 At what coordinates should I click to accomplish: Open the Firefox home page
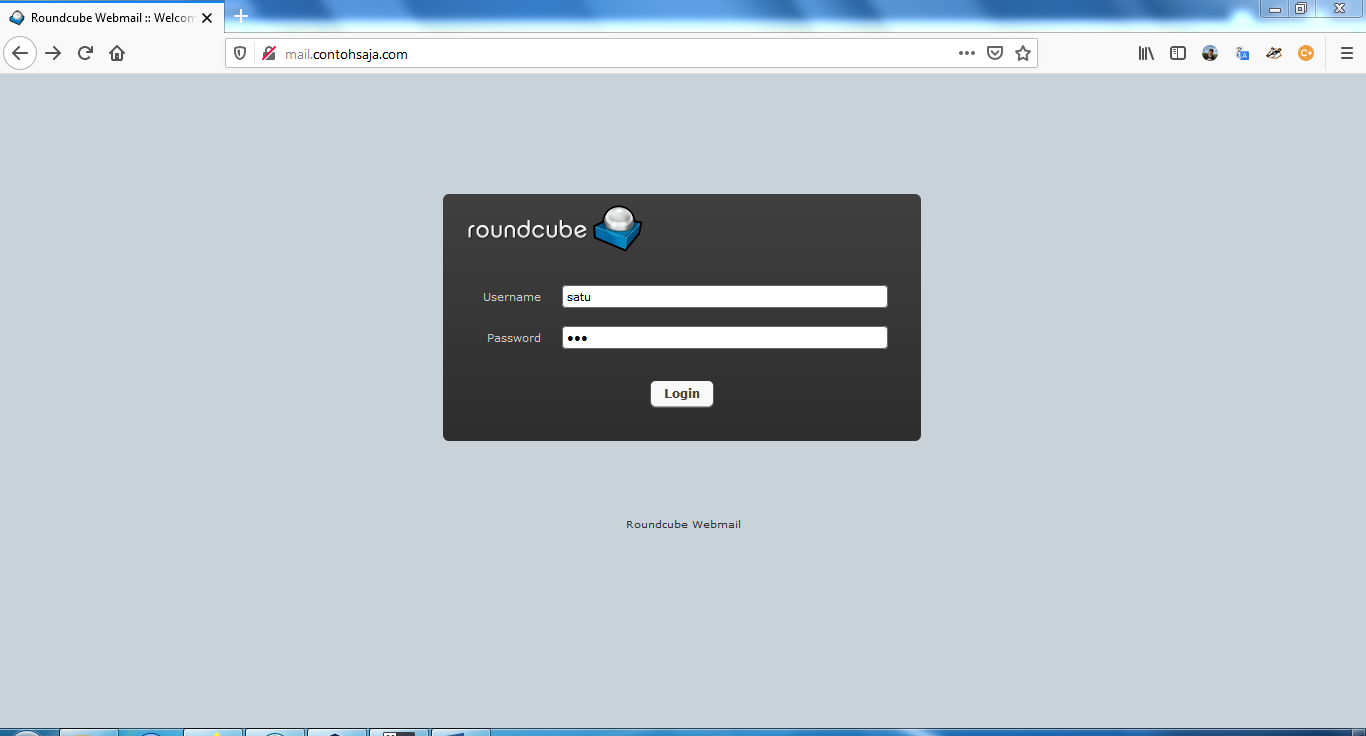tap(117, 53)
